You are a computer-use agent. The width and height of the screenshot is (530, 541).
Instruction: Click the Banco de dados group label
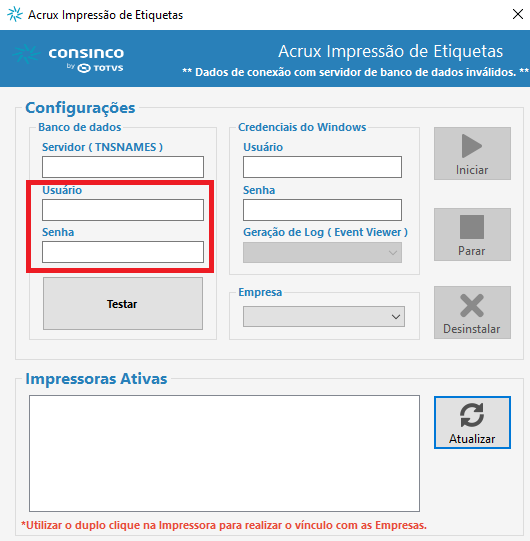click(80, 127)
